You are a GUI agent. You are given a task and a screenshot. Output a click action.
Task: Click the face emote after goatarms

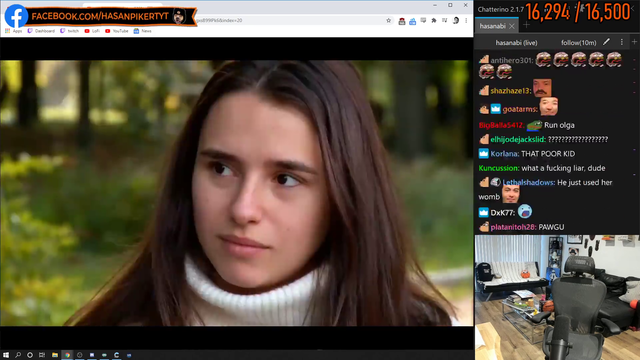pyautogui.click(x=549, y=106)
